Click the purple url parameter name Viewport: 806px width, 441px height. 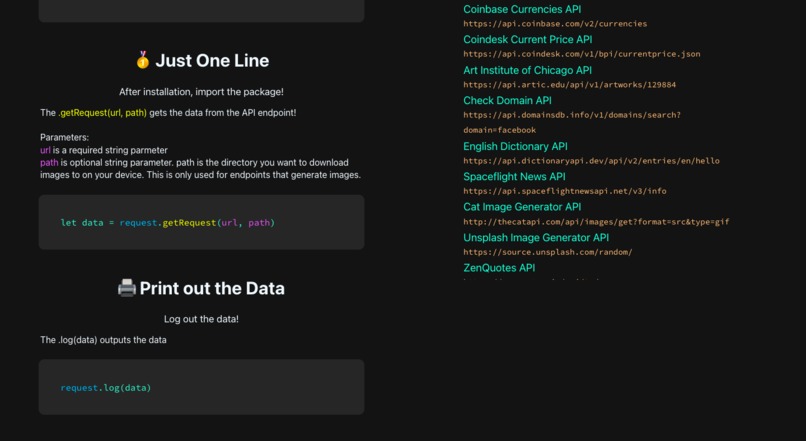click(x=45, y=150)
